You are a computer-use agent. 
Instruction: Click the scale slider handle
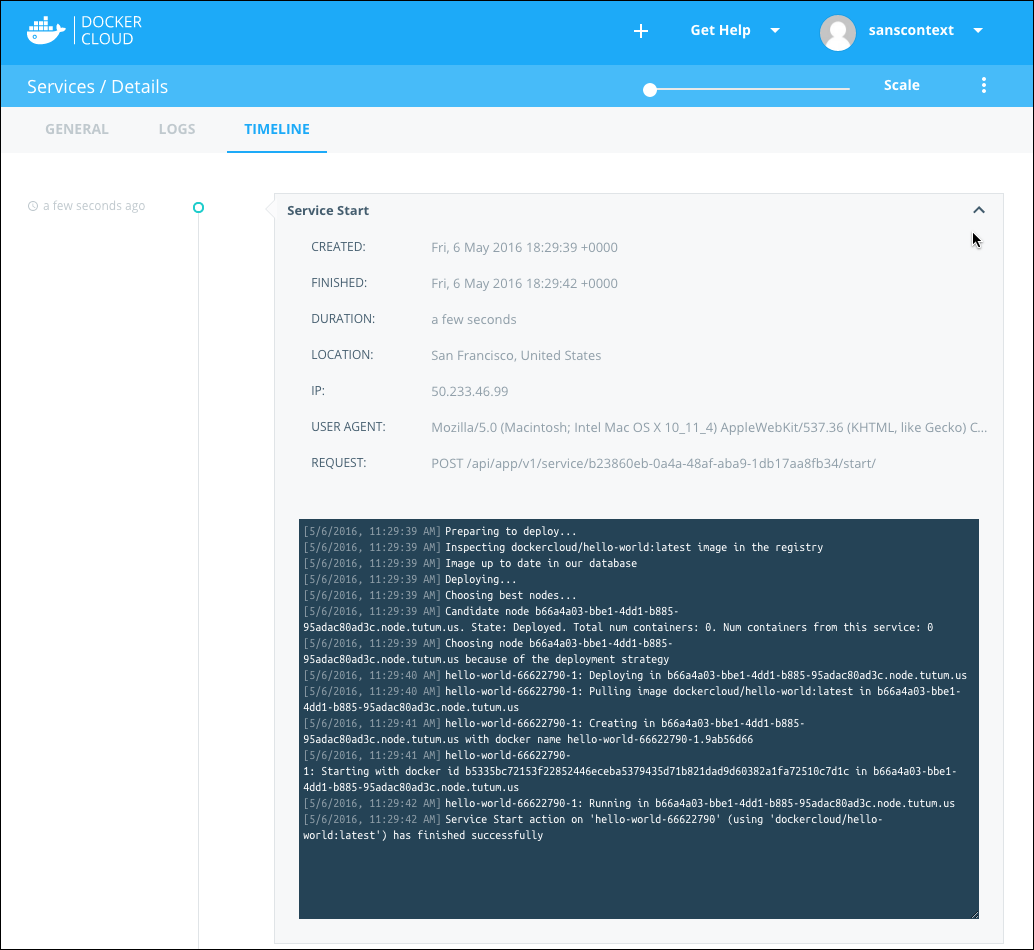[x=650, y=90]
